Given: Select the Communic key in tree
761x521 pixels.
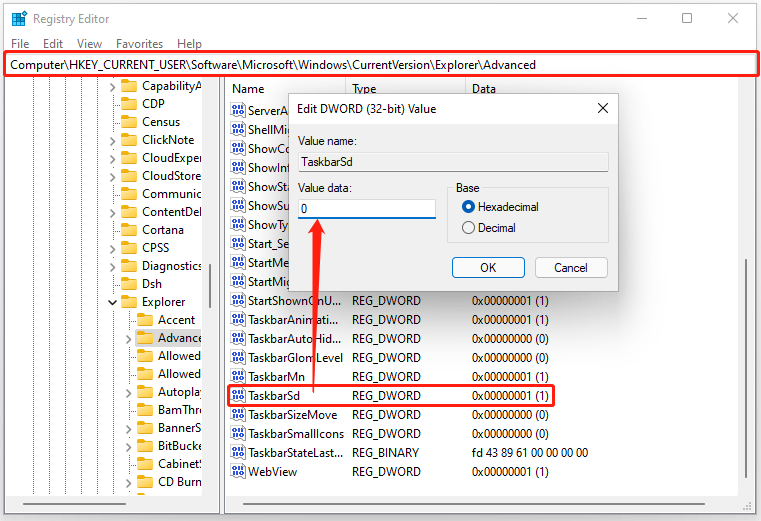Looking at the screenshot, I should [171, 194].
